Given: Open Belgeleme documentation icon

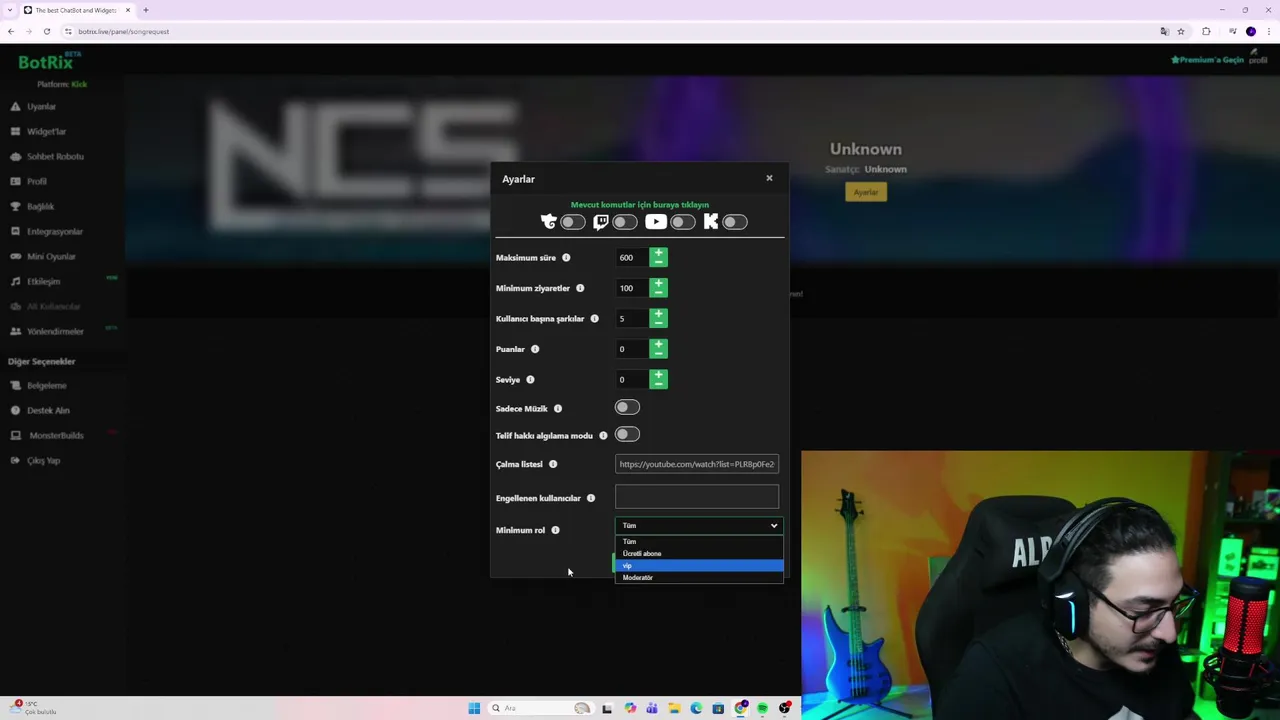Looking at the screenshot, I should click(x=16, y=385).
